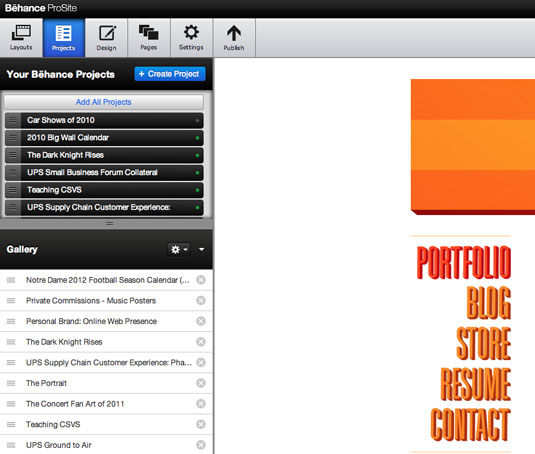Select UPS Ground to Air gallery row
This screenshot has width=535, height=454.
tap(106, 445)
